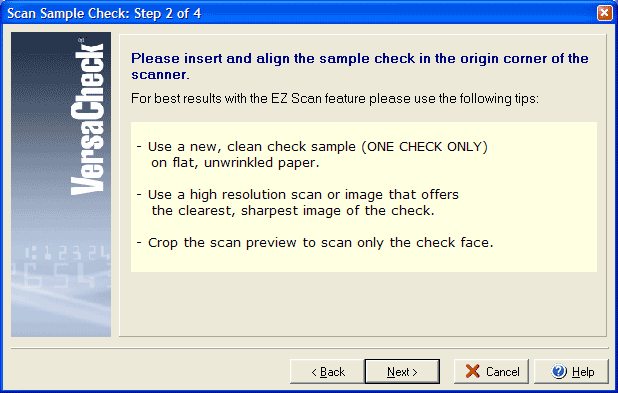Click the right arrow on Next button
This screenshot has height=393, width=618.
(415, 372)
